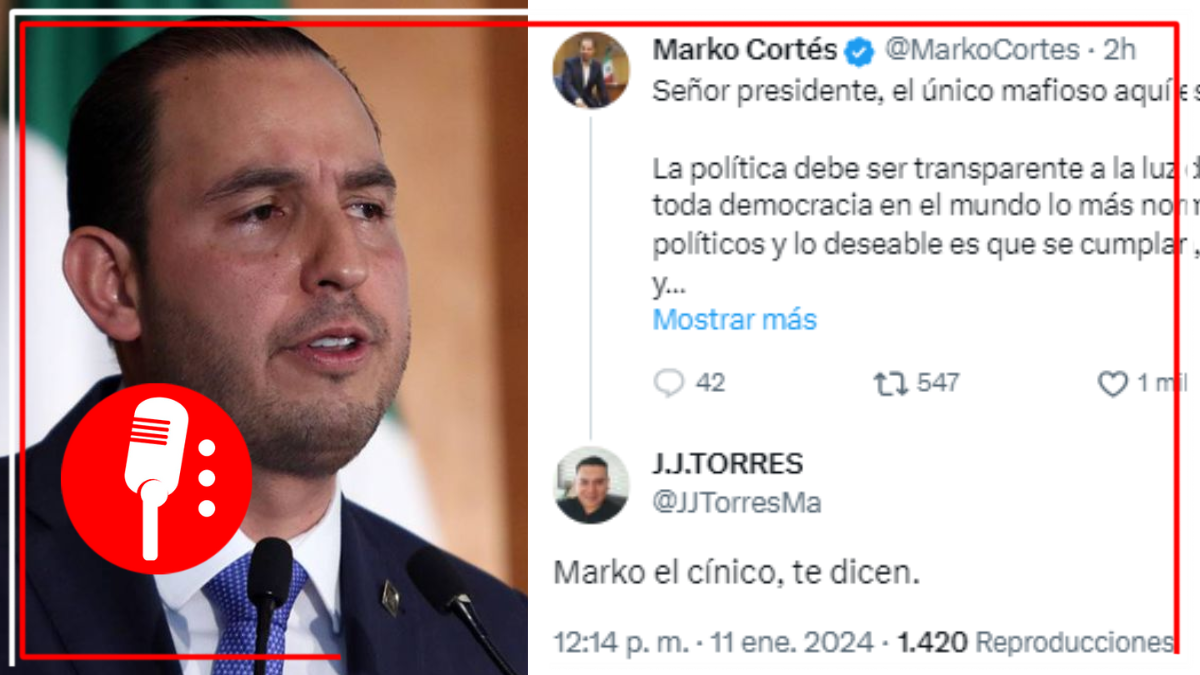Viewport: 1200px width, 675px height.
Task: Click the 2h tweet timestamp
Action: (x=1126, y=49)
